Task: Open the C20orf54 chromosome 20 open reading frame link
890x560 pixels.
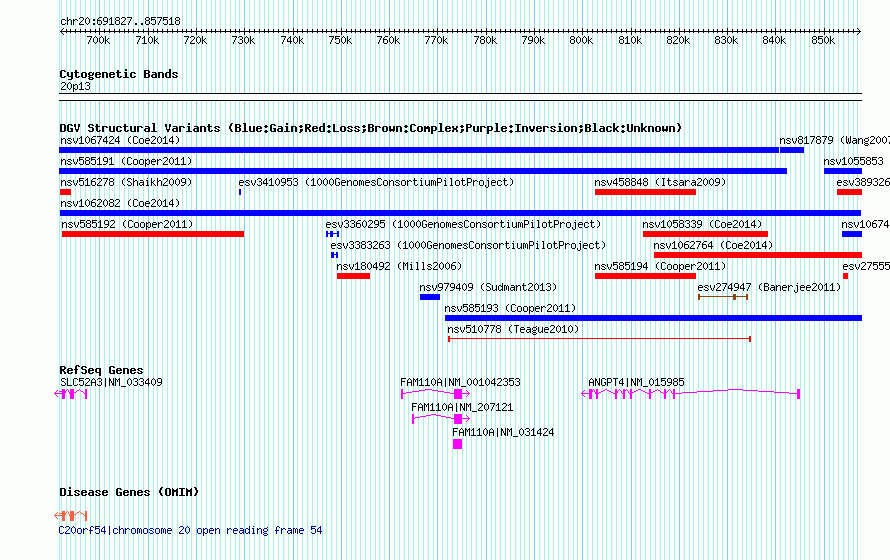Action: tap(190, 530)
